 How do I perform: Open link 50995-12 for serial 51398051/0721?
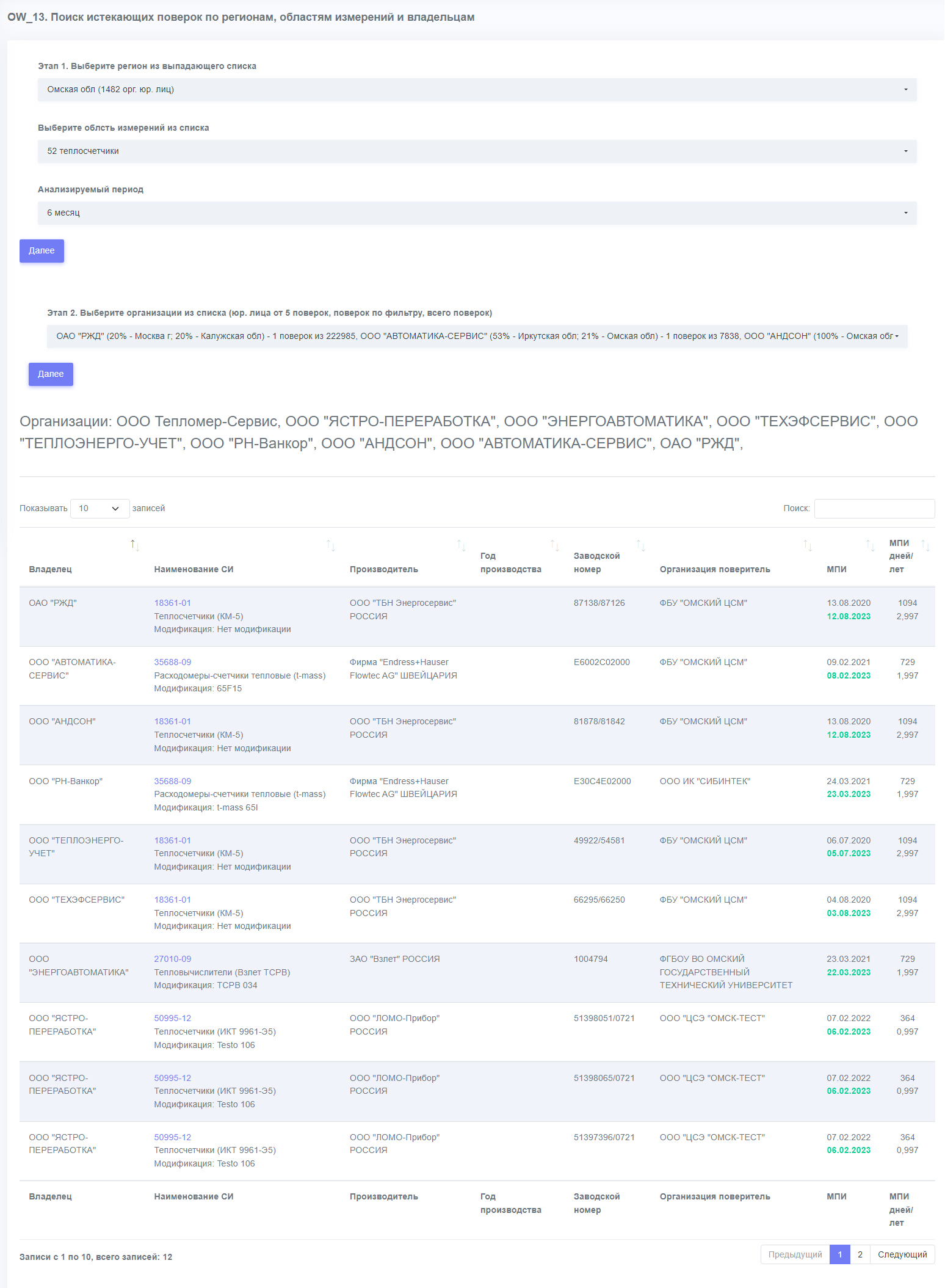pyautogui.click(x=172, y=1019)
